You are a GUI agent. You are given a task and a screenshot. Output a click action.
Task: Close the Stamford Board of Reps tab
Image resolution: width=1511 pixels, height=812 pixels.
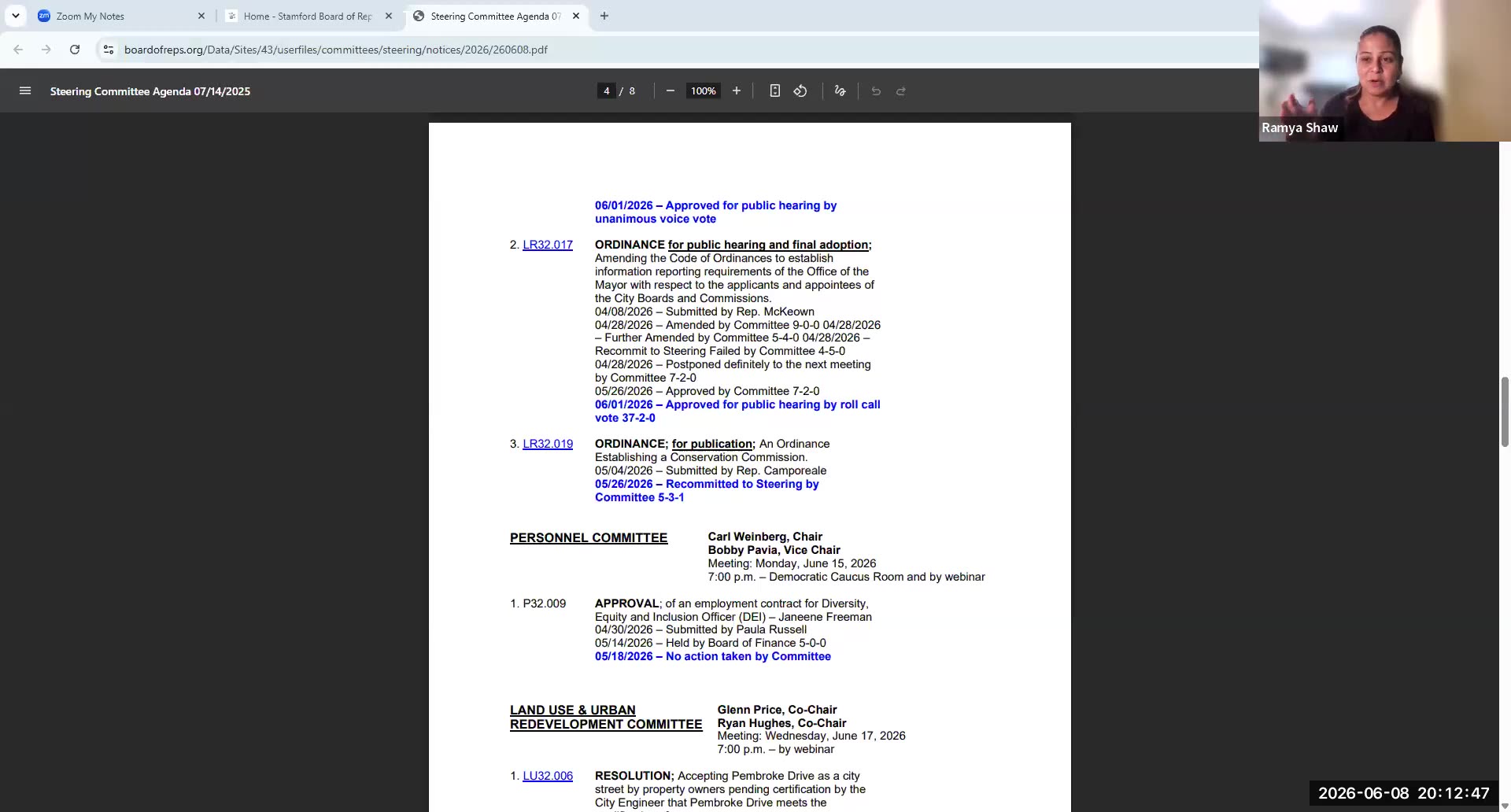(x=389, y=16)
